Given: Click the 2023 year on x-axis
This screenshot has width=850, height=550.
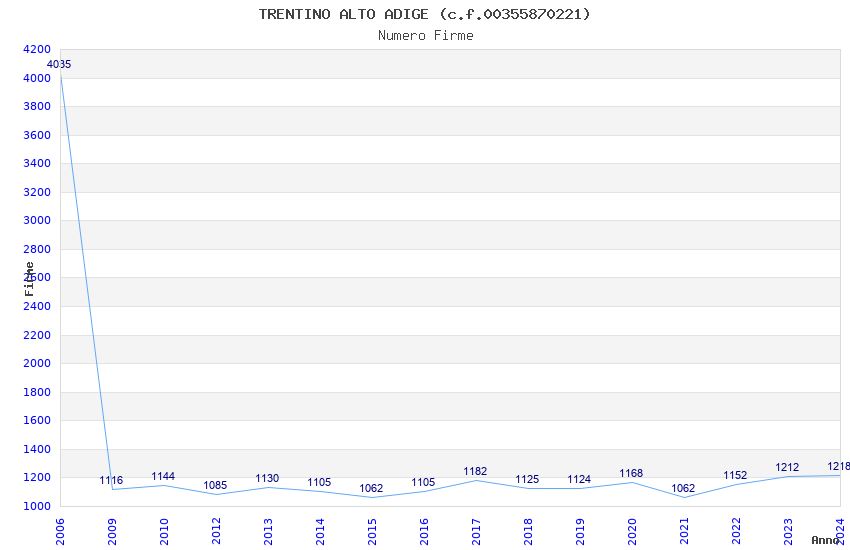Looking at the screenshot, I should point(788,532).
